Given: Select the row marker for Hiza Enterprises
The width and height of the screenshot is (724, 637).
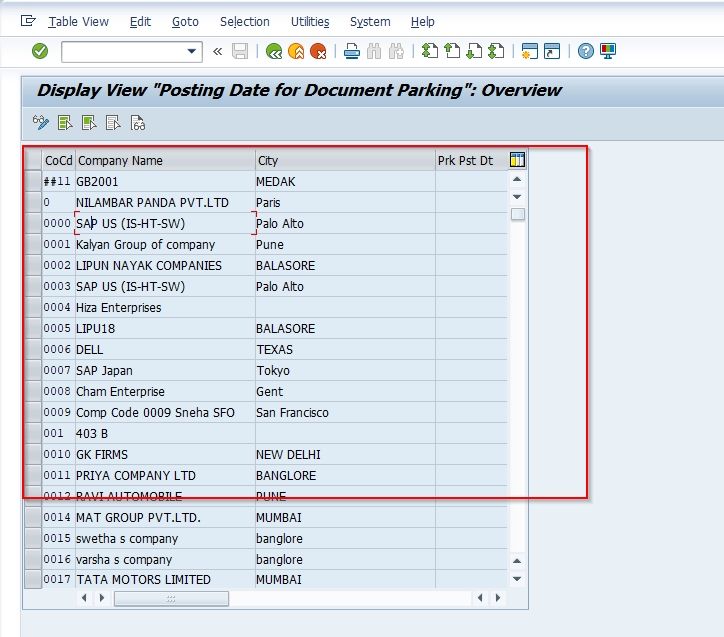Looking at the screenshot, I should pyautogui.click(x=33, y=307).
